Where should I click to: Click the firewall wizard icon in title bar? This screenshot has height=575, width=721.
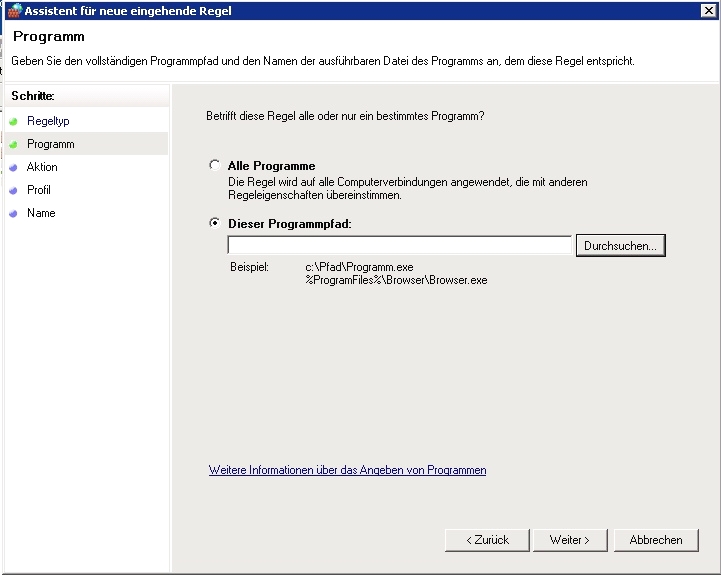15,11
